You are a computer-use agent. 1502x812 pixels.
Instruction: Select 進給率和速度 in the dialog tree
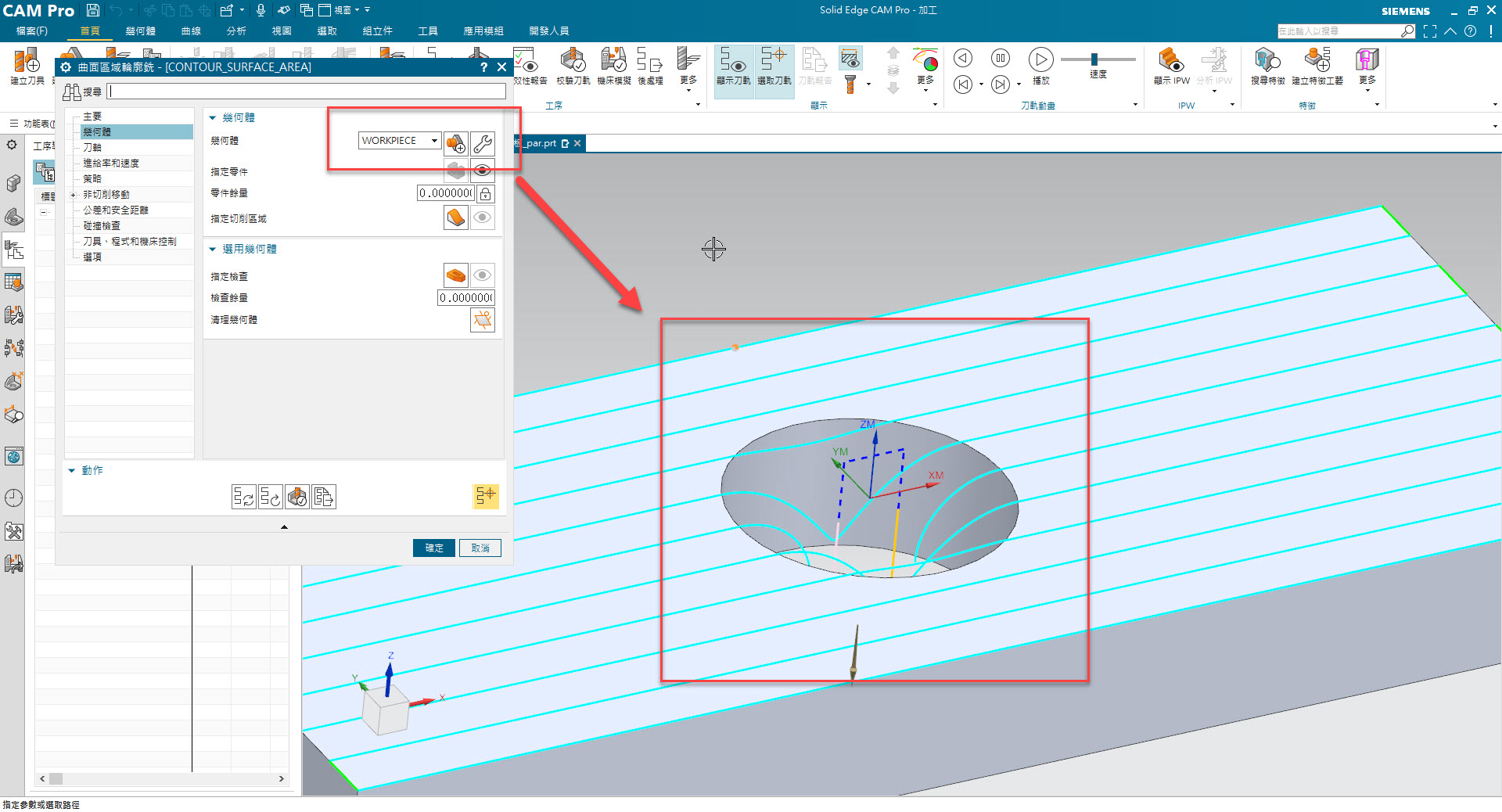pos(111,163)
